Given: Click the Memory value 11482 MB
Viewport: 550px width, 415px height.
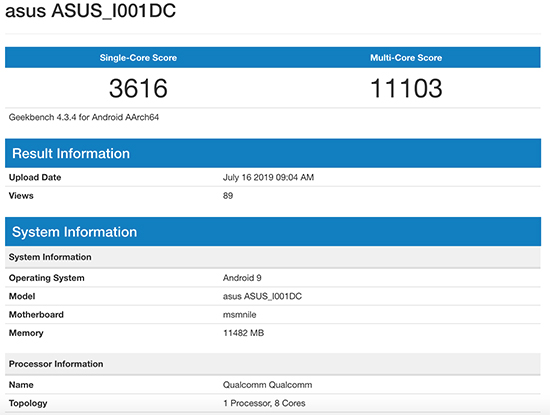Looking at the screenshot, I should (x=243, y=333).
